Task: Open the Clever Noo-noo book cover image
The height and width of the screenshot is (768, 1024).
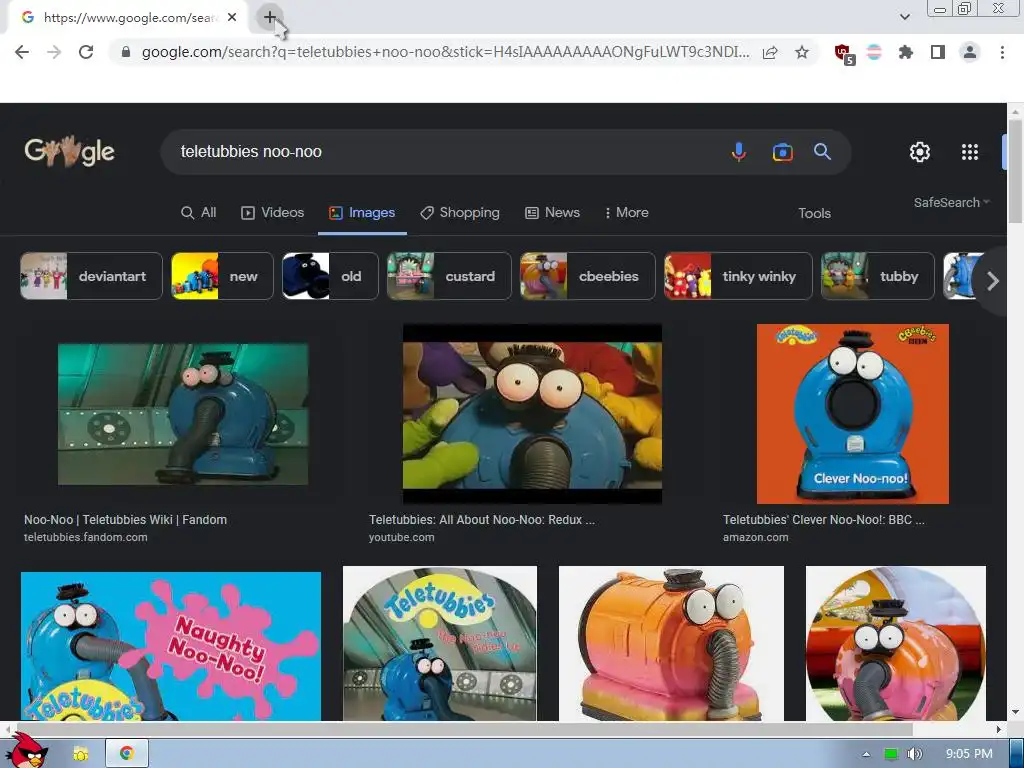Action: click(x=853, y=414)
